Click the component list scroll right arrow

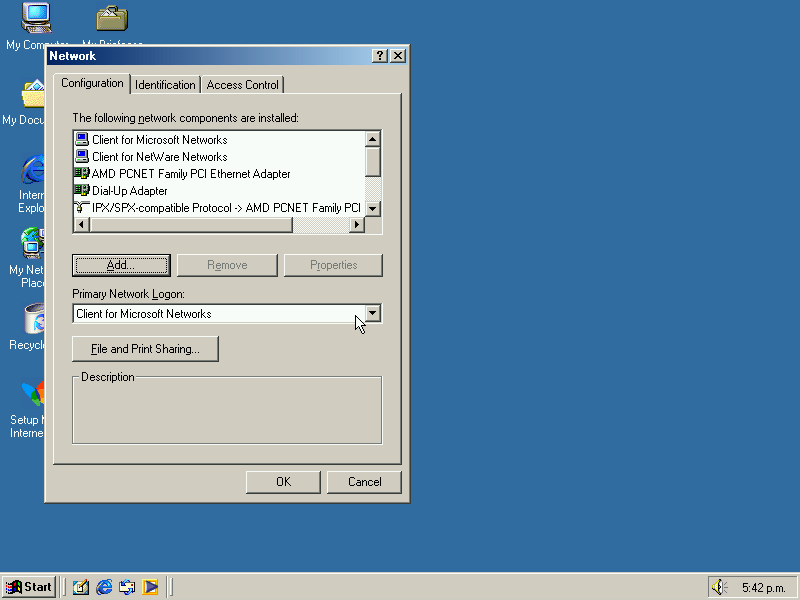tap(357, 224)
